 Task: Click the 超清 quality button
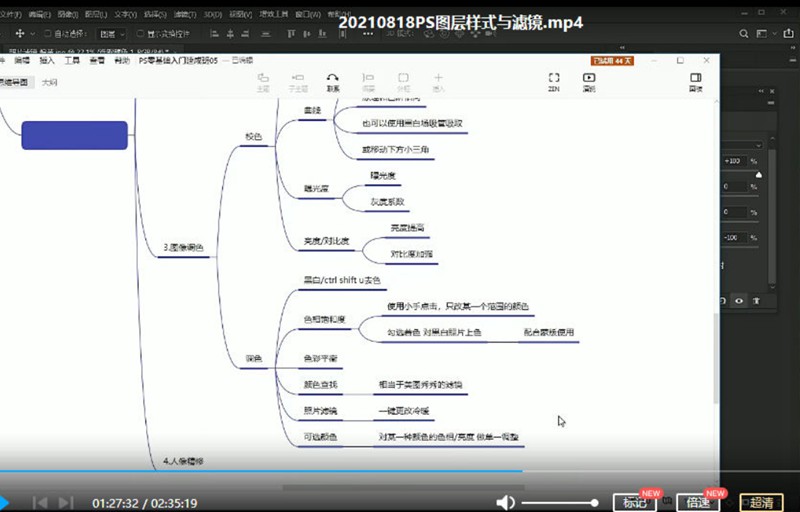[x=761, y=502]
